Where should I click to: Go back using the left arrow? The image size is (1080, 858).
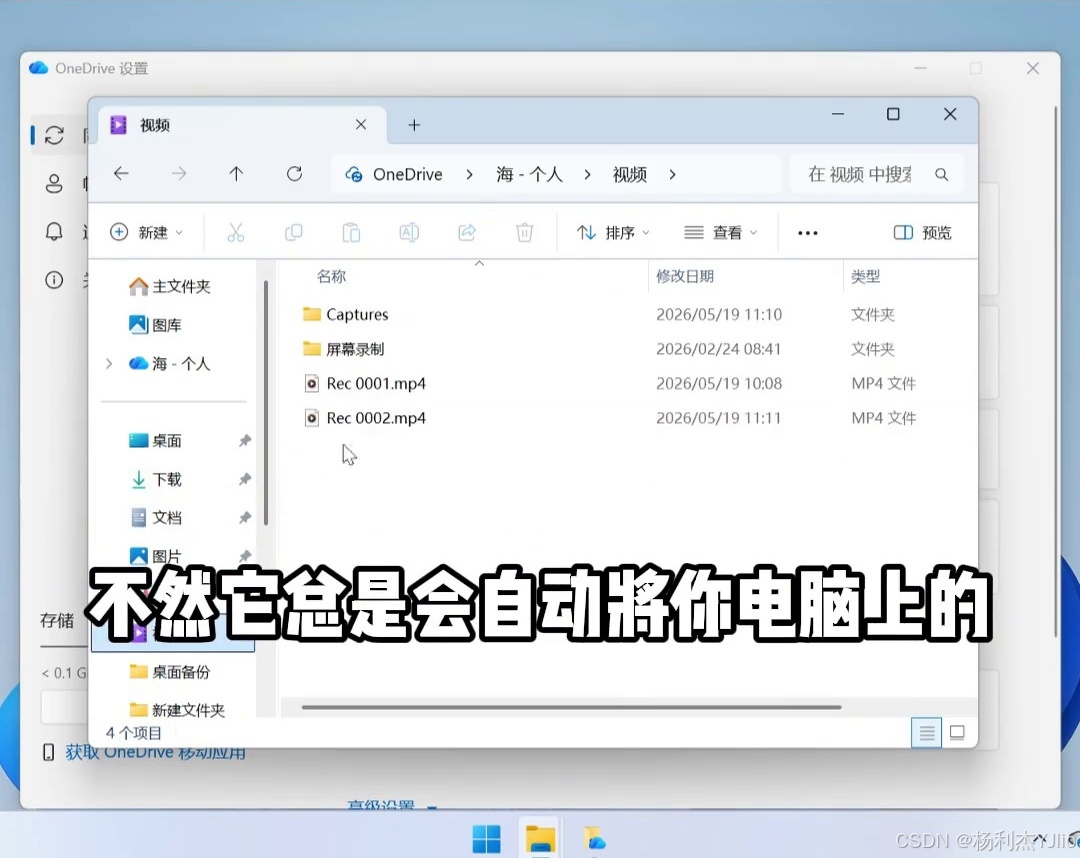121,174
